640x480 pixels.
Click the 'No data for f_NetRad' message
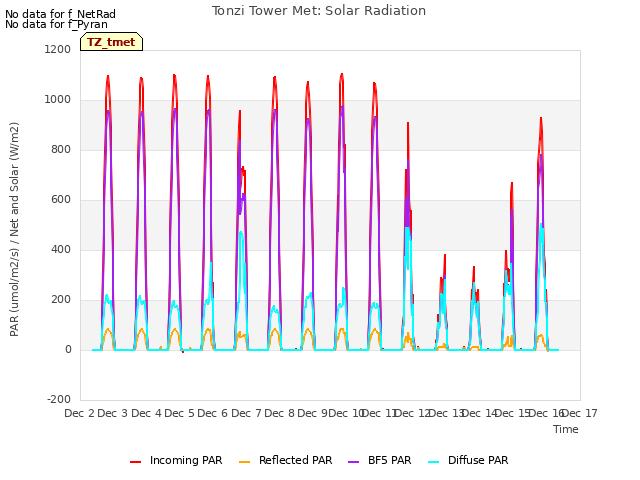coord(60,14)
